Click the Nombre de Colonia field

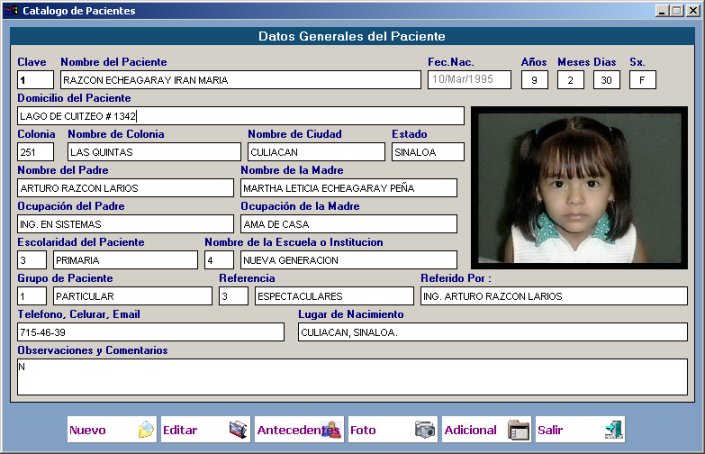coord(154,152)
